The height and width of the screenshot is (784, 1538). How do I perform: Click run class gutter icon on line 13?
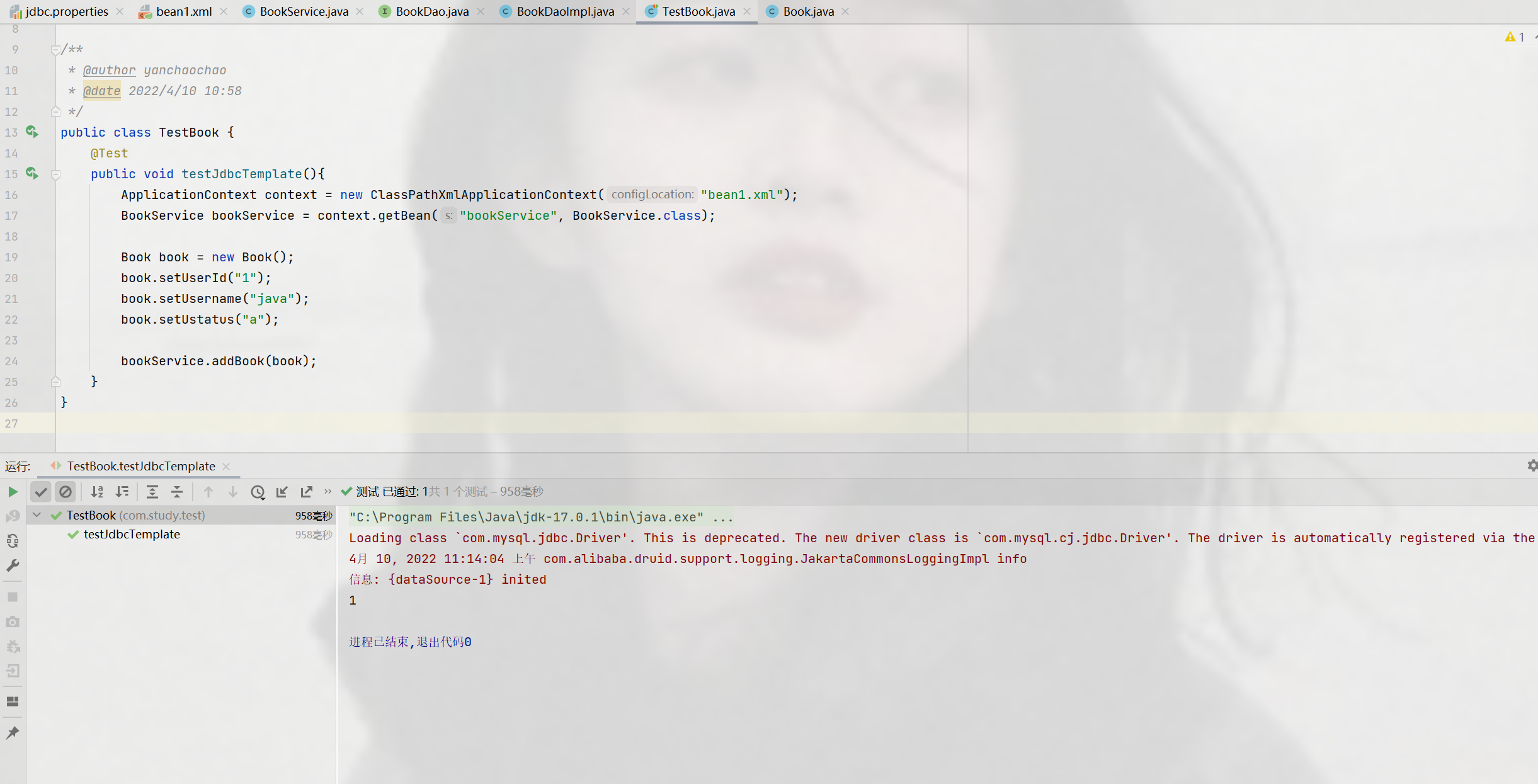(32, 132)
